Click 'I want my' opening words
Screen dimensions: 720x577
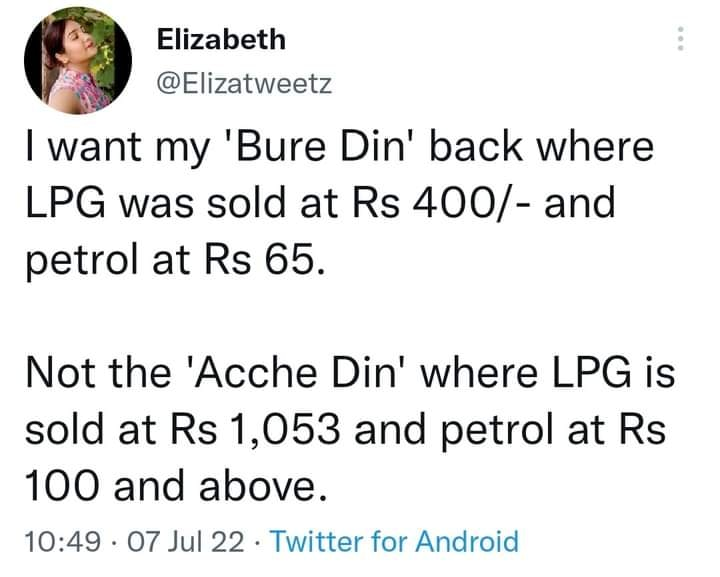coord(117,148)
